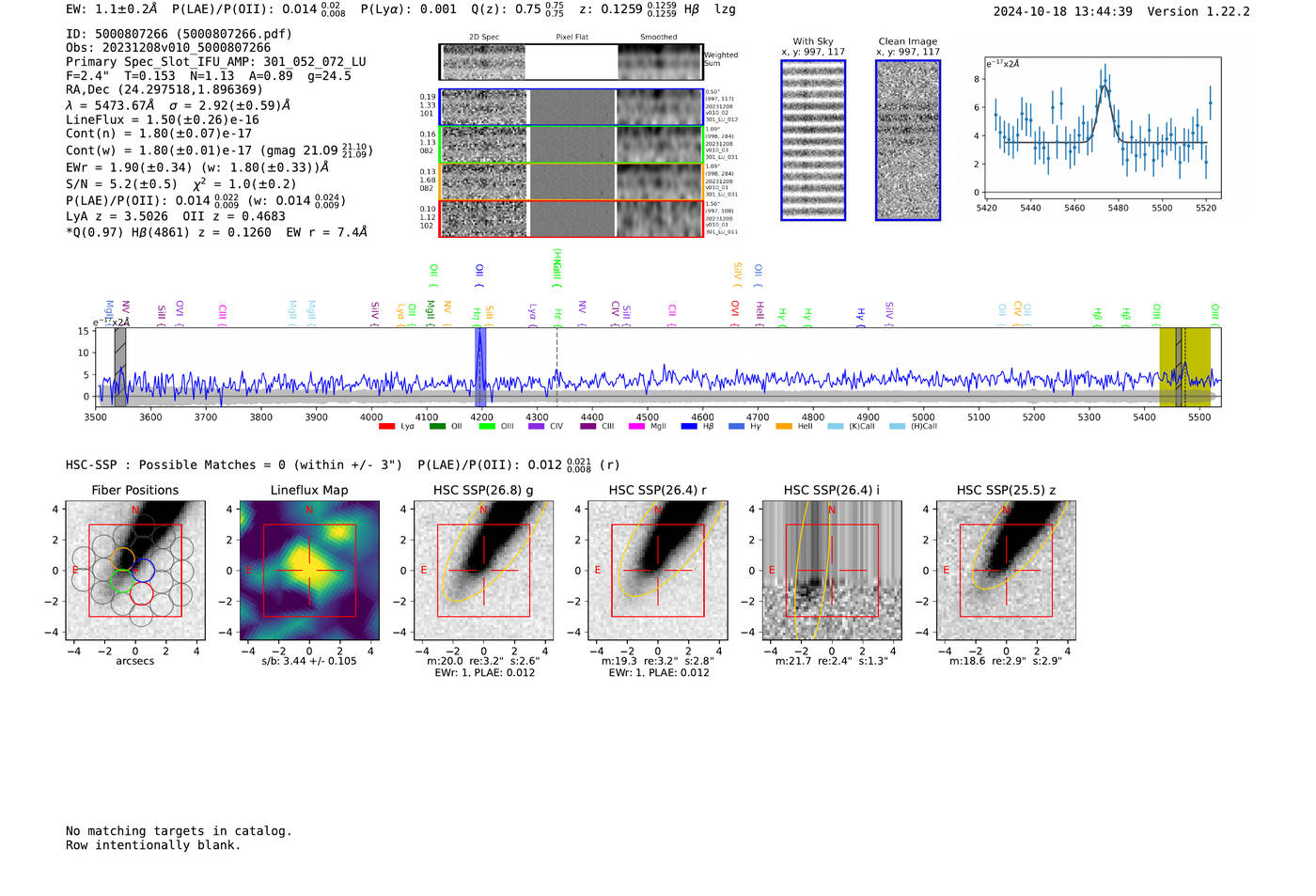Select the red-outlined 2D fiber spectrum row
Image resolution: width=1316 pixels, height=896 pixels.
[x=571, y=218]
